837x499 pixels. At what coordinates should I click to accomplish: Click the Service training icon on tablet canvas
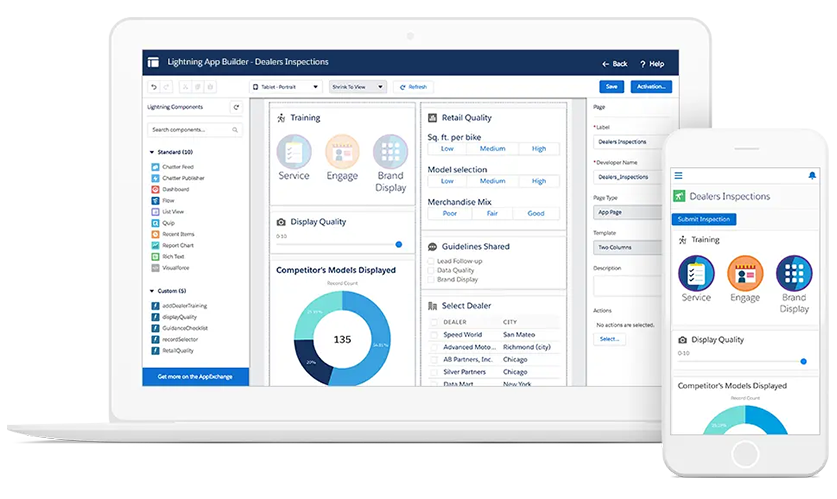click(294, 151)
